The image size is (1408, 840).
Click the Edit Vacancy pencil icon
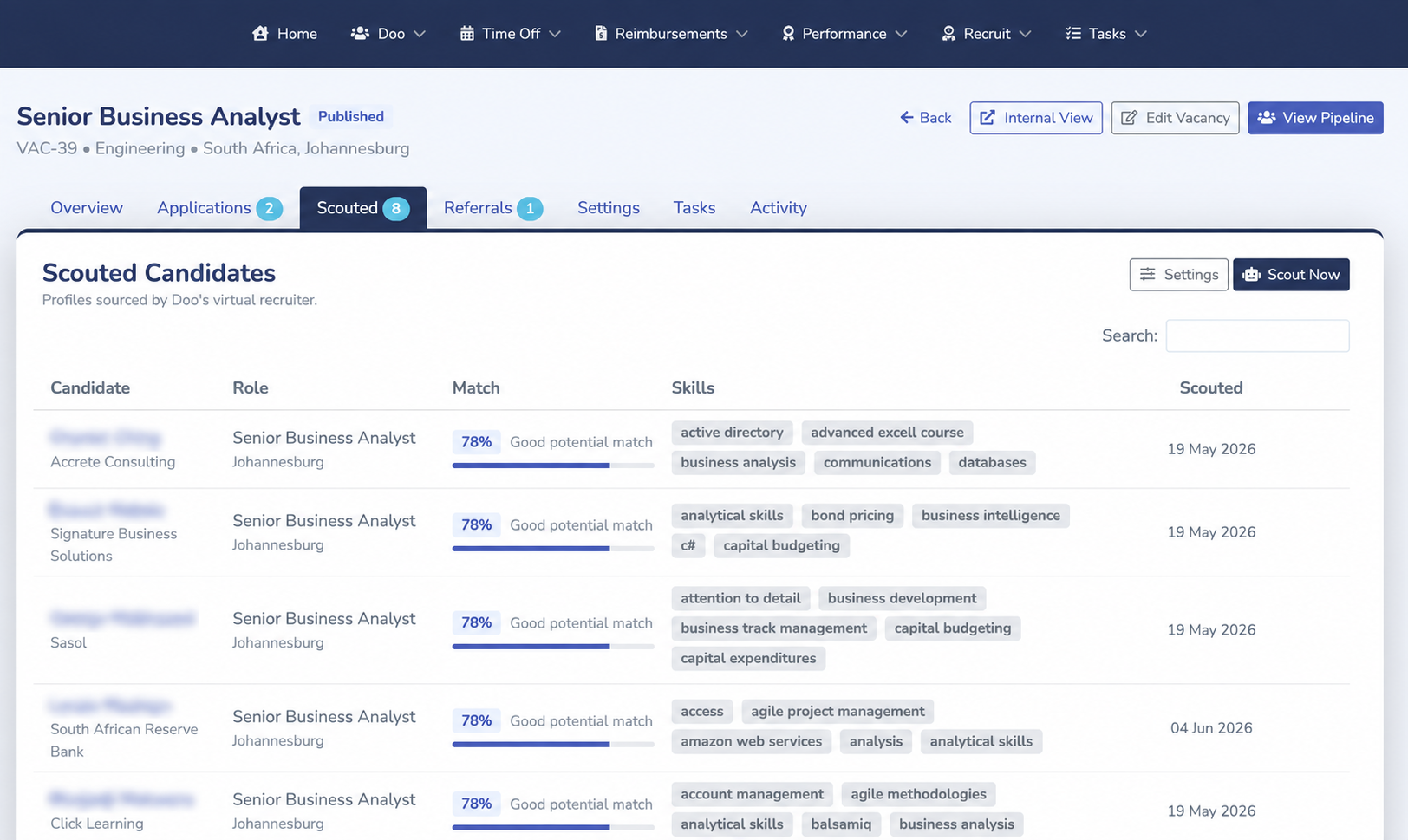1129,118
